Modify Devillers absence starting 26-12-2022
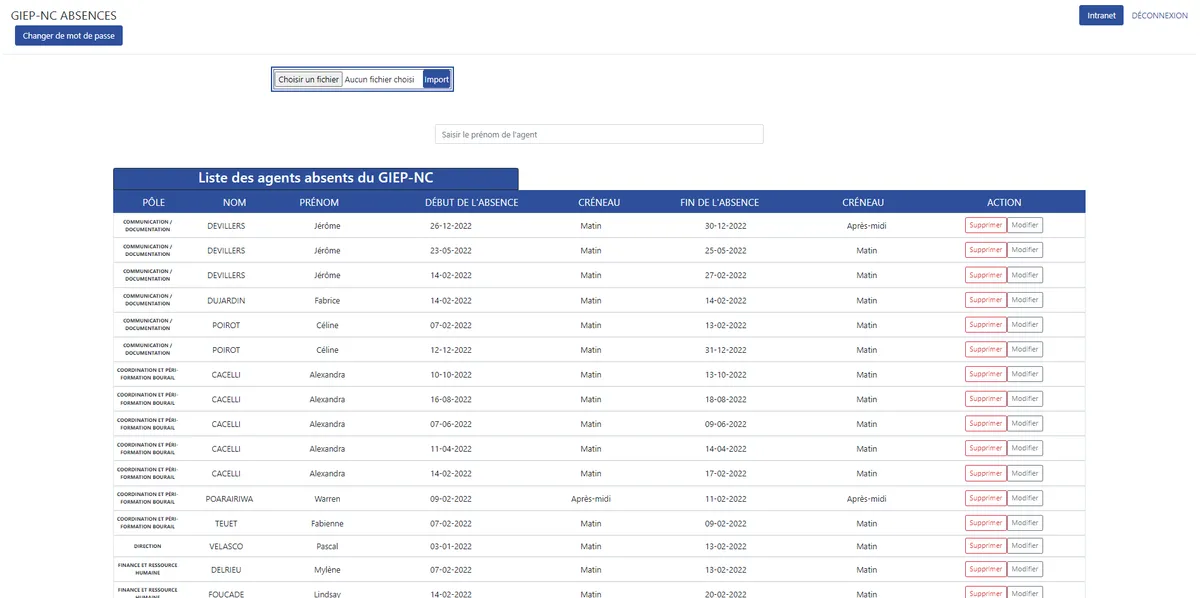The width and height of the screenshot is (1200, 598). click(x=1025, y=225)
